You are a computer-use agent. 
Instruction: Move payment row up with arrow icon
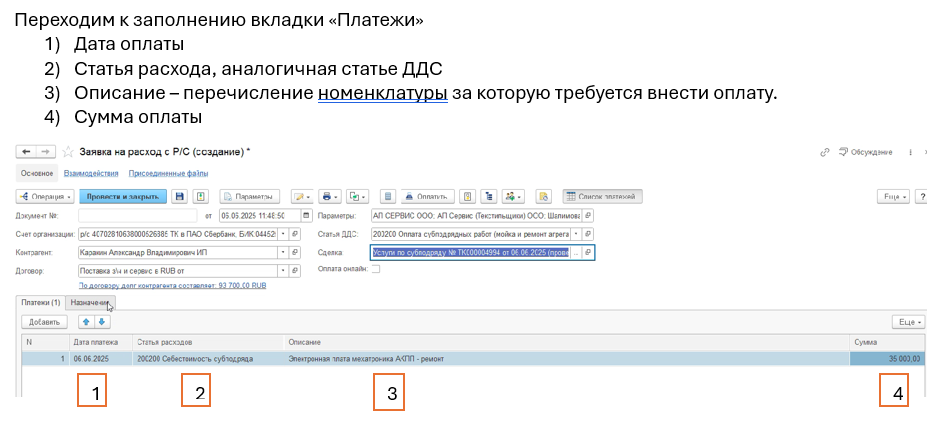[86, 322]
